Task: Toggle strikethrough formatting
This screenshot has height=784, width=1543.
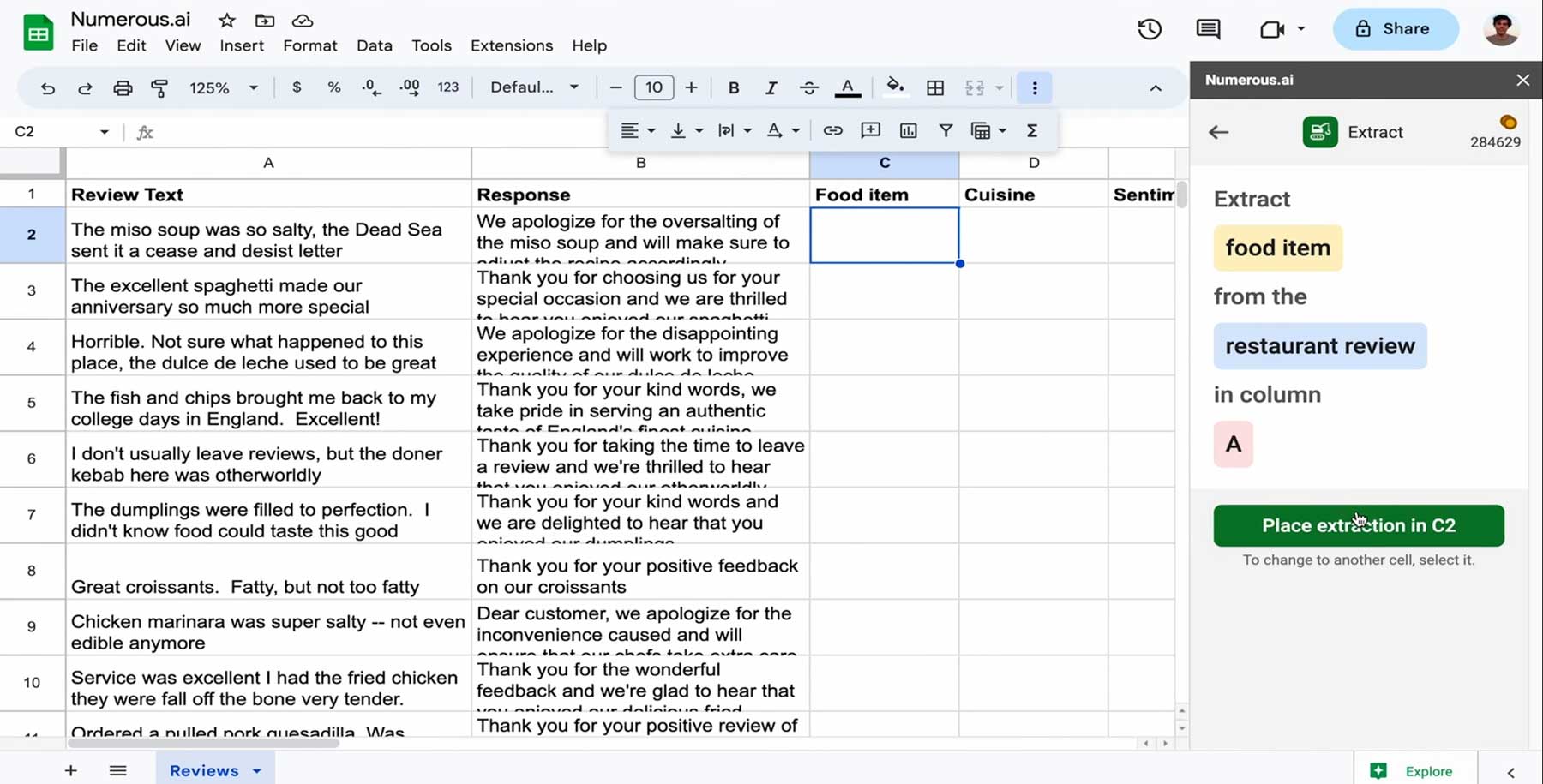Action: (808, 87)
